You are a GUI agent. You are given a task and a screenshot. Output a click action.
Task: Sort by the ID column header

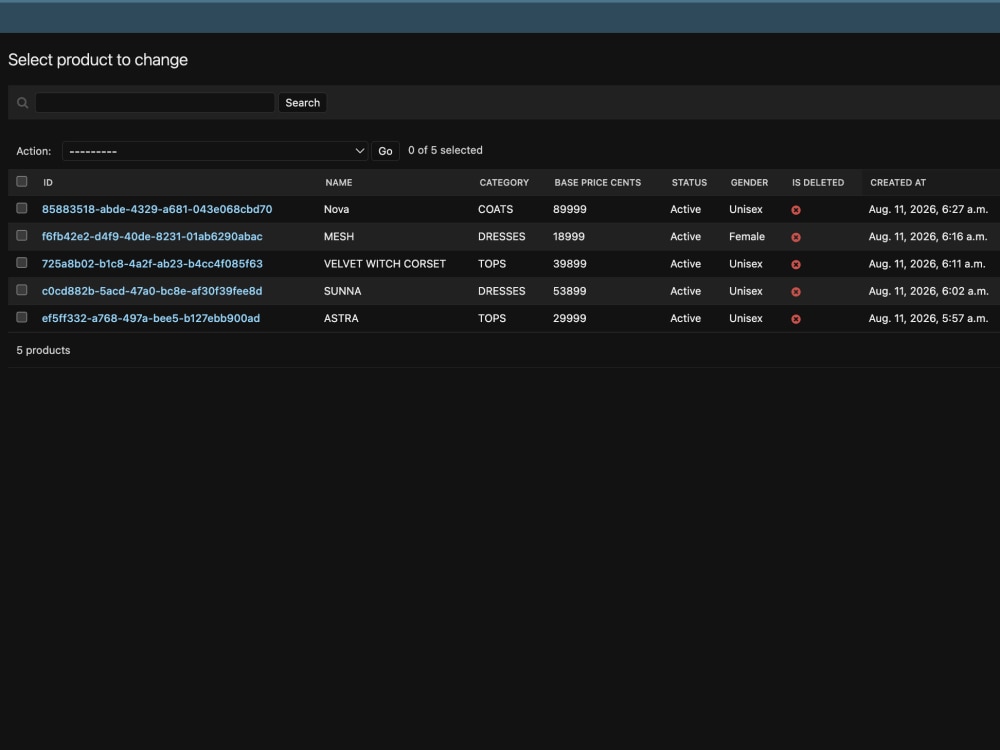(48, 182)
